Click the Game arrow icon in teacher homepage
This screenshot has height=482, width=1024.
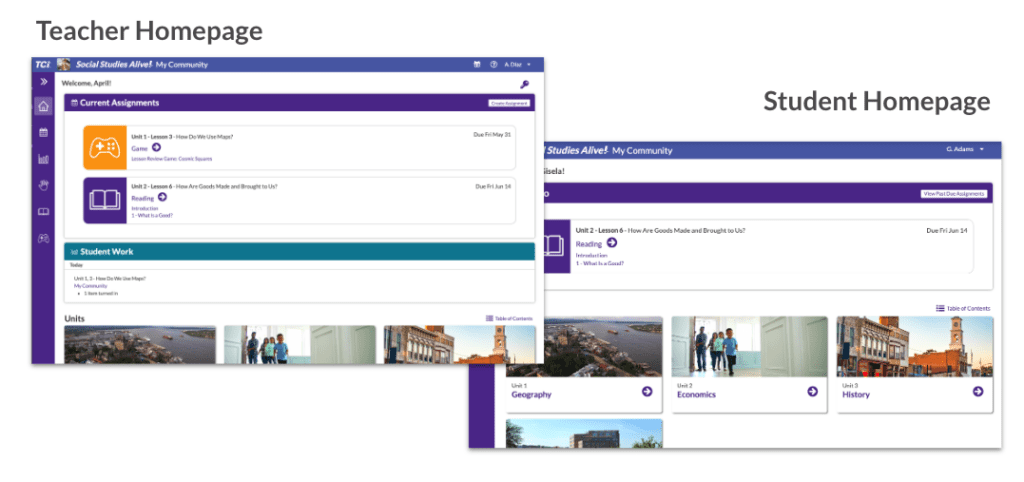(156, 148)
